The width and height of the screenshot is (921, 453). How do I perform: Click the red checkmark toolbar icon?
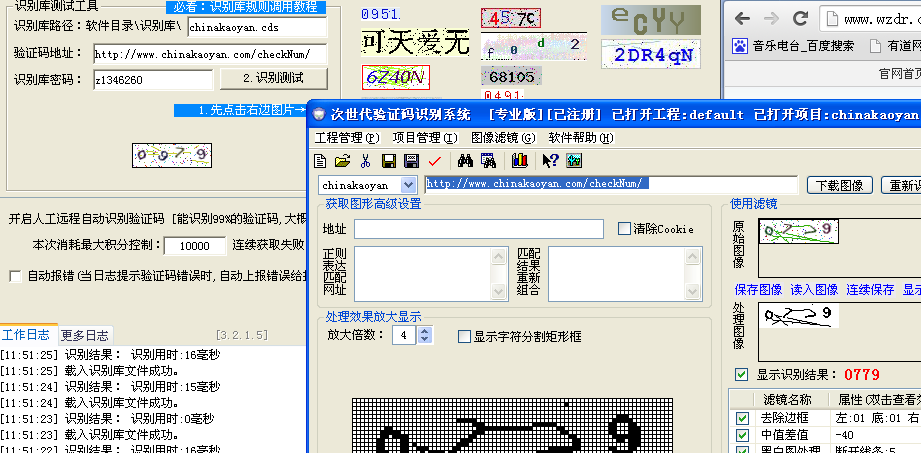[x=435, y=160]
